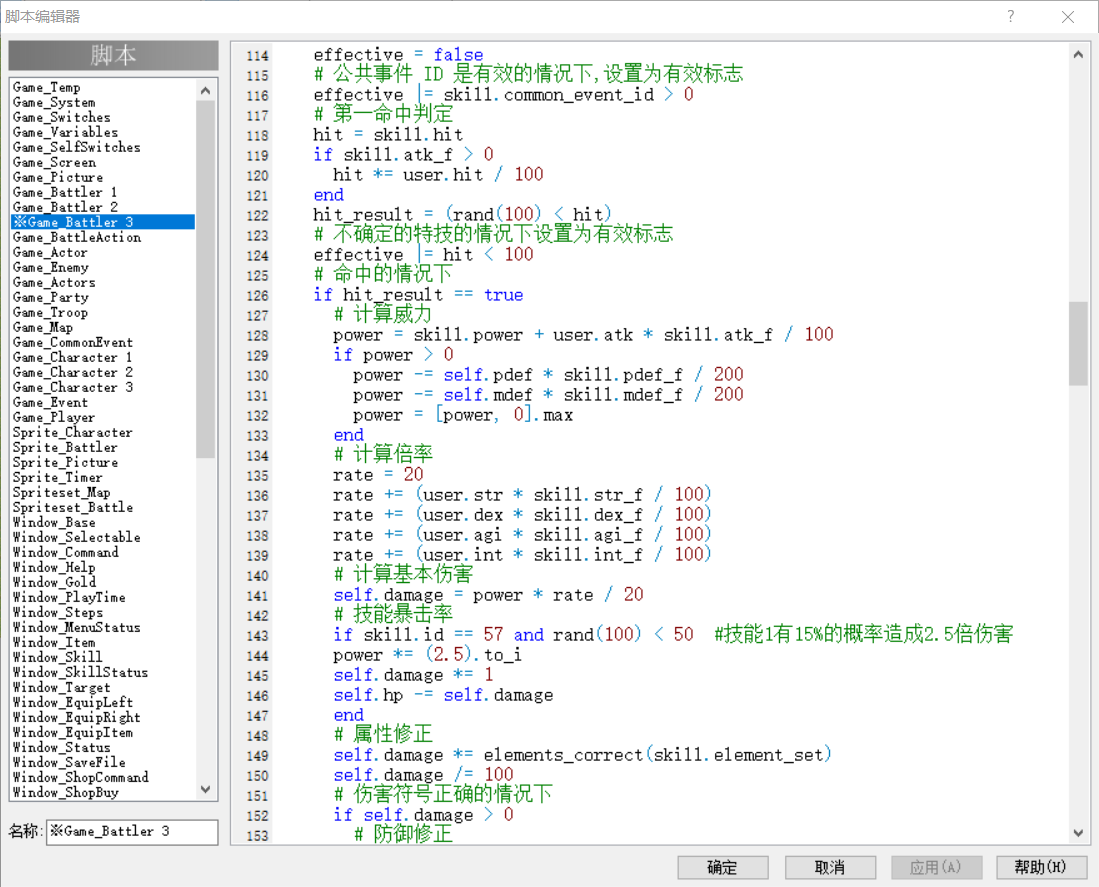Select Game_Battler 1 script
This screenshot has height=887, width=1099.
(103, 193)
